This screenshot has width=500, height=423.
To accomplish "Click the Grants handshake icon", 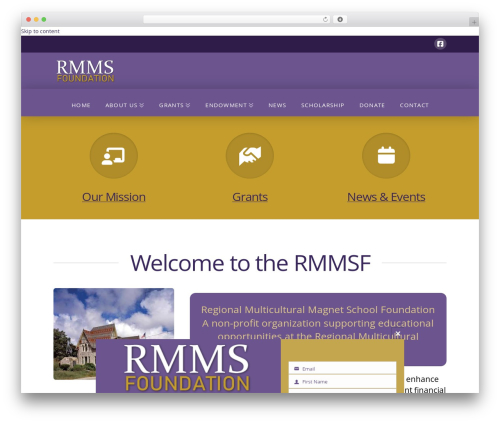I will [250, 156].
